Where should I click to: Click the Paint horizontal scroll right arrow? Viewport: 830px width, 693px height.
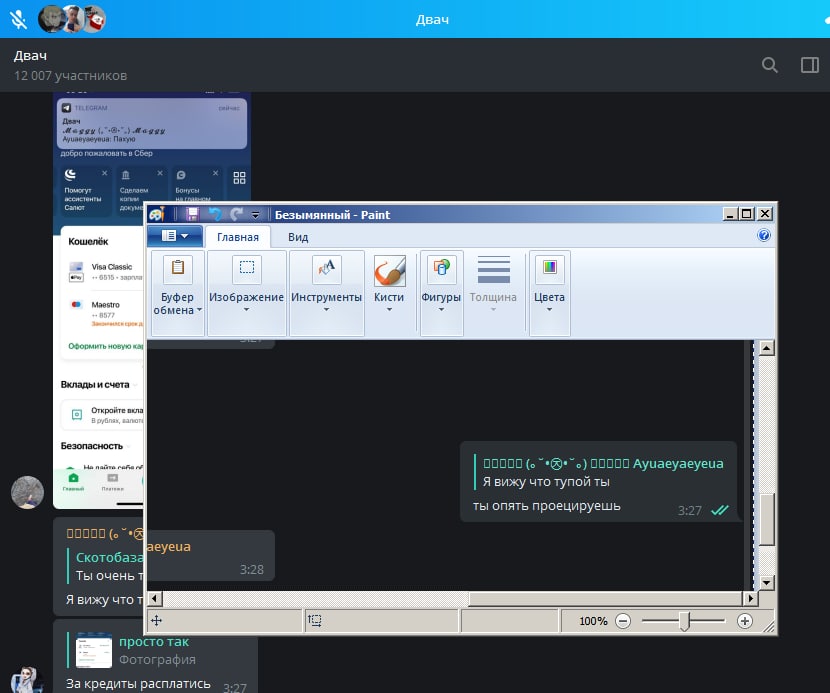[750, 599]
